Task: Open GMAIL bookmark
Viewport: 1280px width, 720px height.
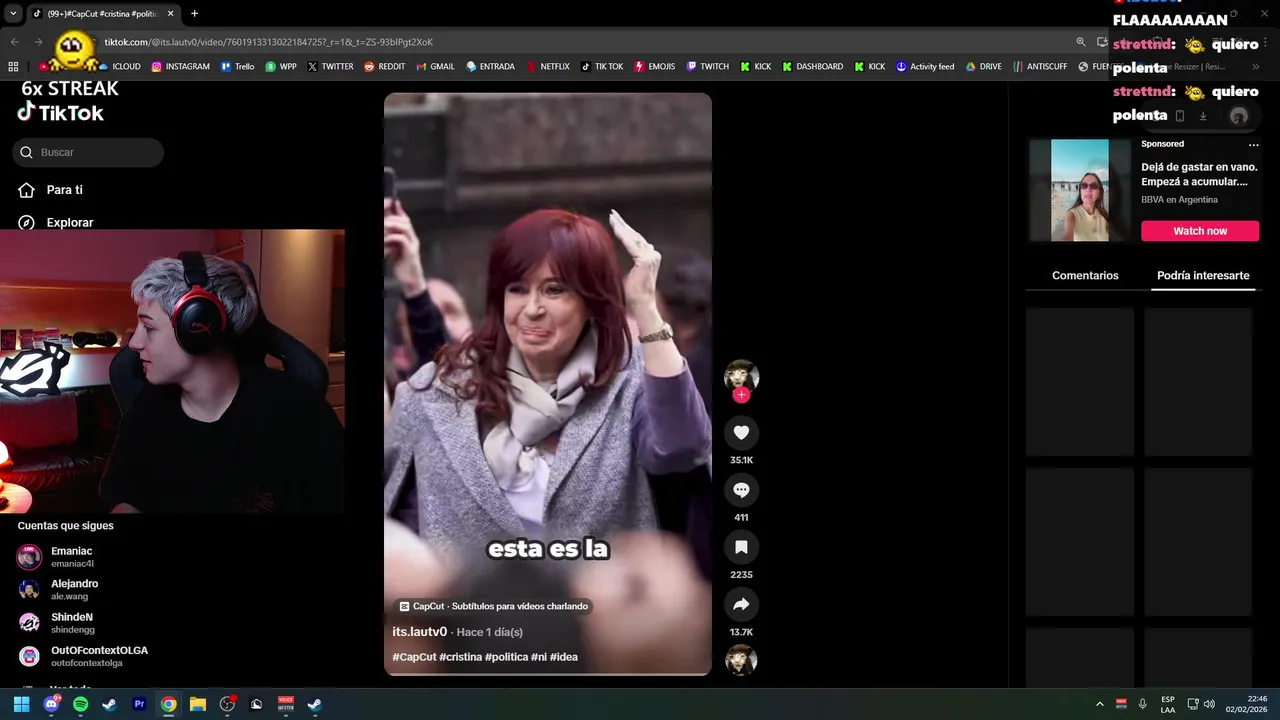Action: (x=435, y=67)
